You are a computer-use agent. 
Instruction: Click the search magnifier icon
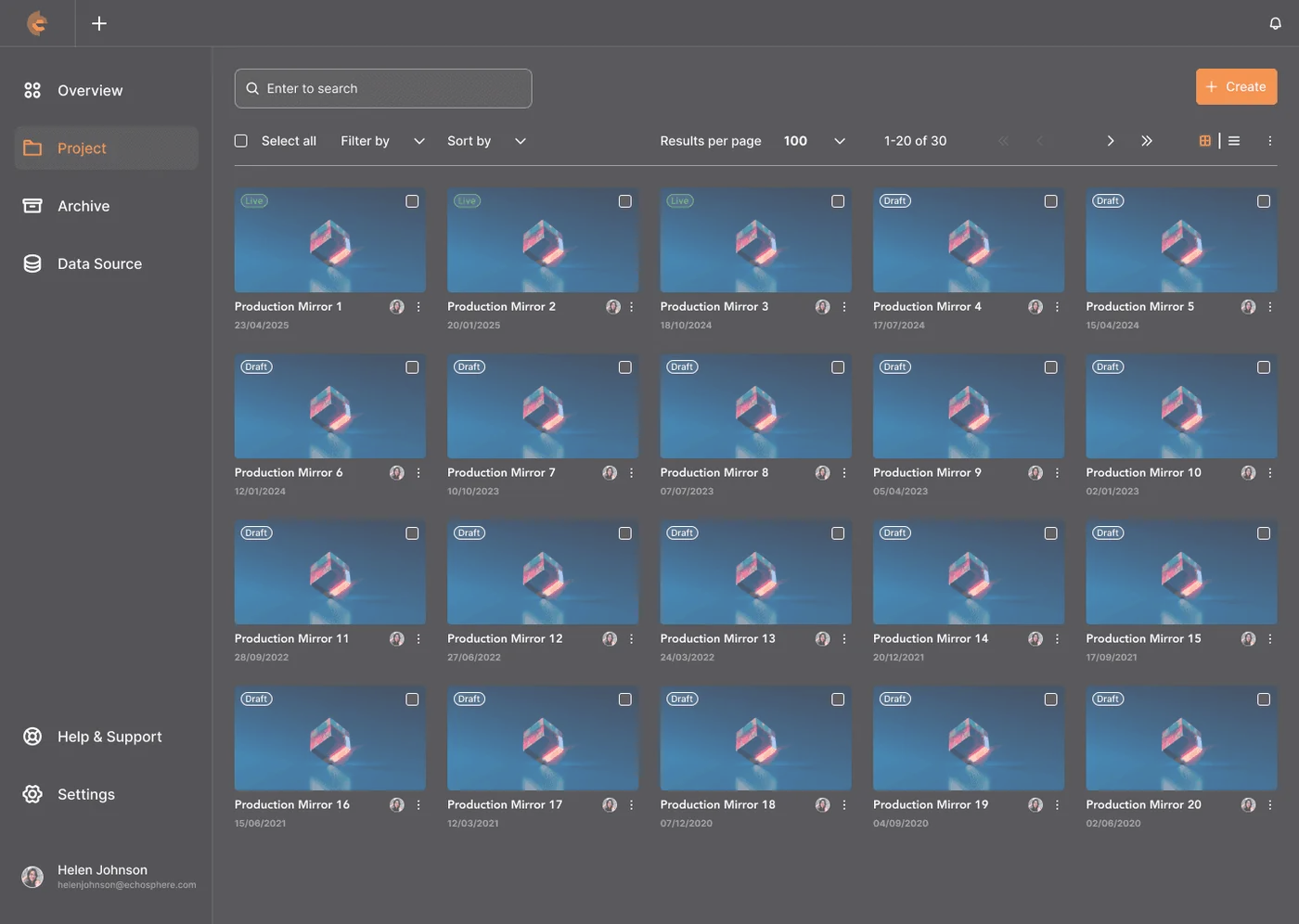pyautogui.click(x=252, y=89)
